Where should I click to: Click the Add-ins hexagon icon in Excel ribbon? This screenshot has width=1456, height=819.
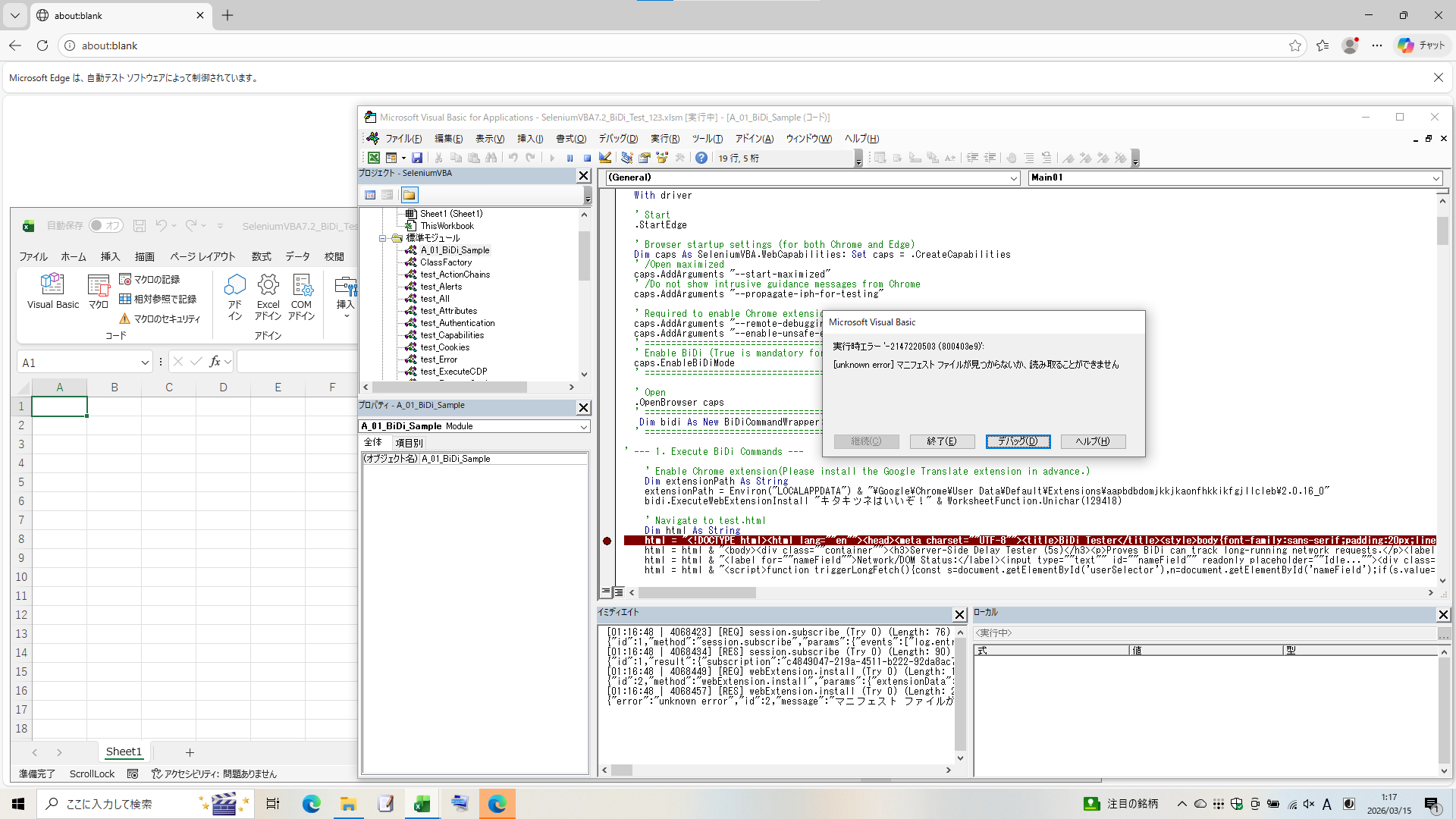pos(235,297)
